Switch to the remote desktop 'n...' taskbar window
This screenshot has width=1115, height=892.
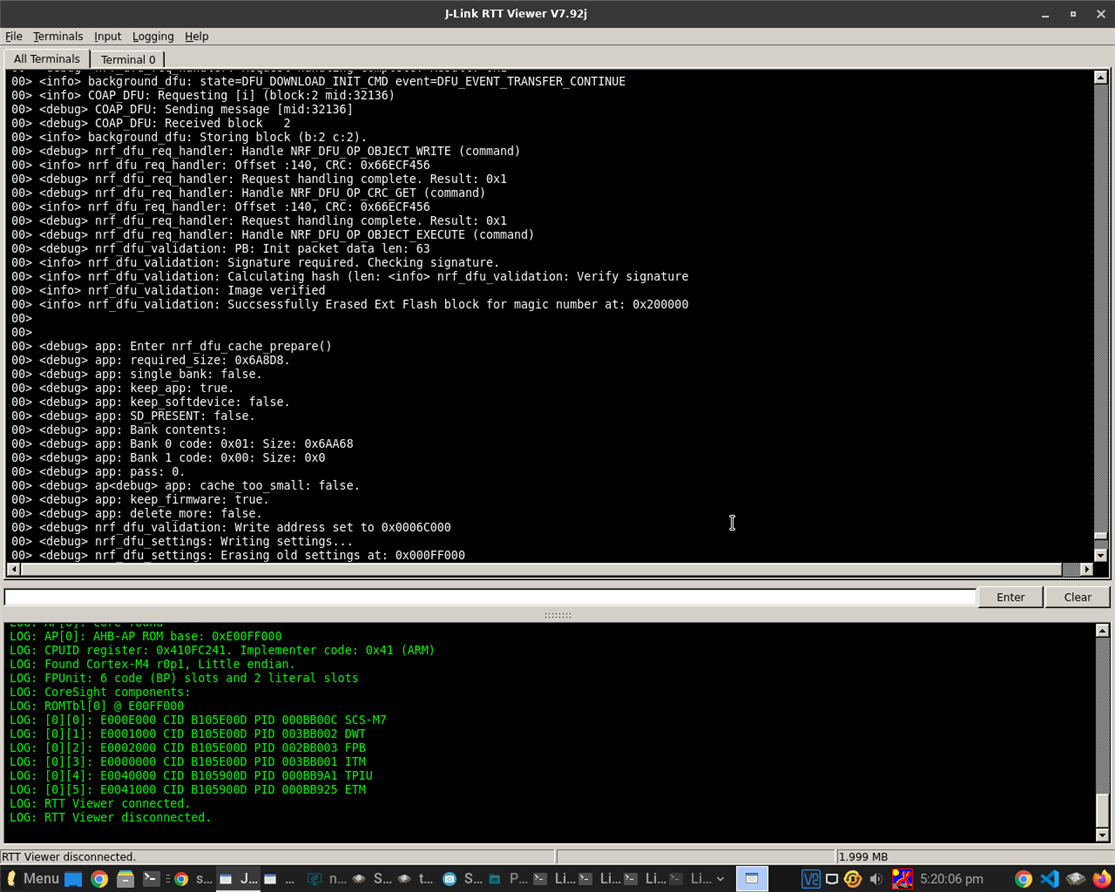[x=327, y=879]
